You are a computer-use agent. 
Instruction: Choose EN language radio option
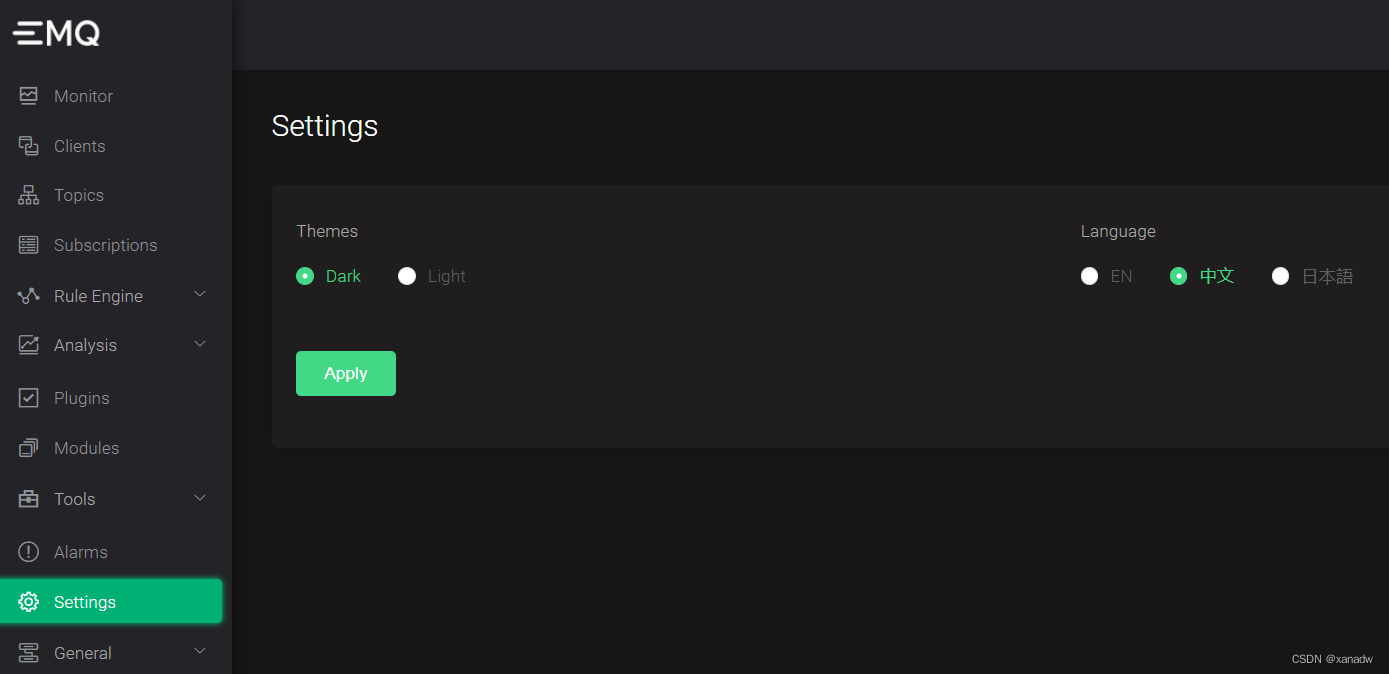coord(1090,276)
